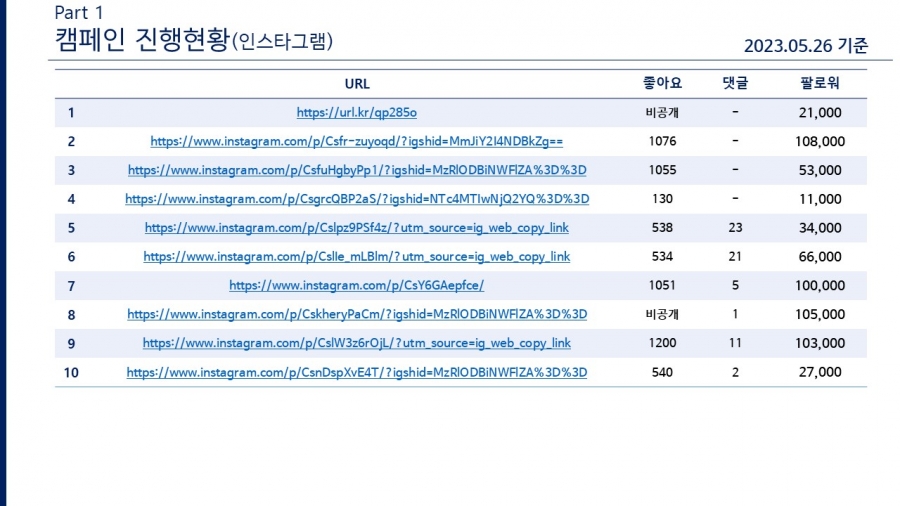Select the 108,000 follower count cell
The image size is (900, 506).
(820, 142)
